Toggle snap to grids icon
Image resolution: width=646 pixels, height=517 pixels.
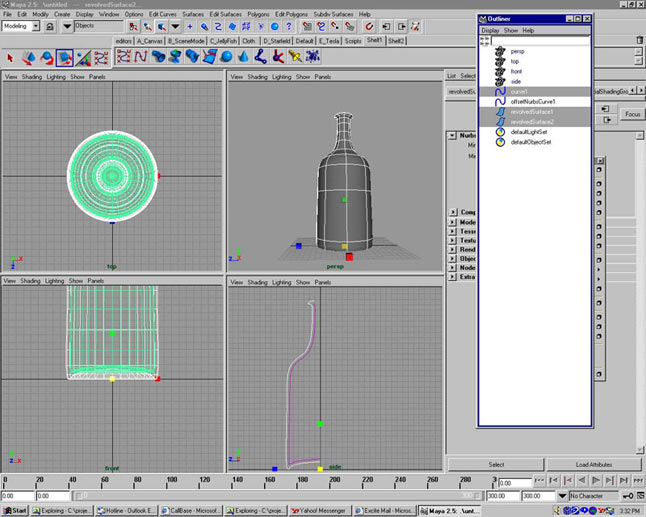pos(307,27)
